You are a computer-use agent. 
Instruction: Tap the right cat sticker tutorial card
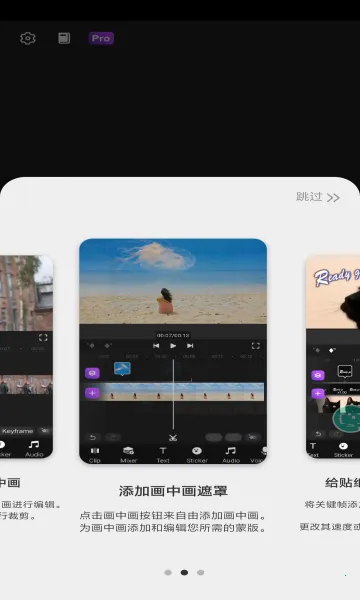click(x=333, y=357)
